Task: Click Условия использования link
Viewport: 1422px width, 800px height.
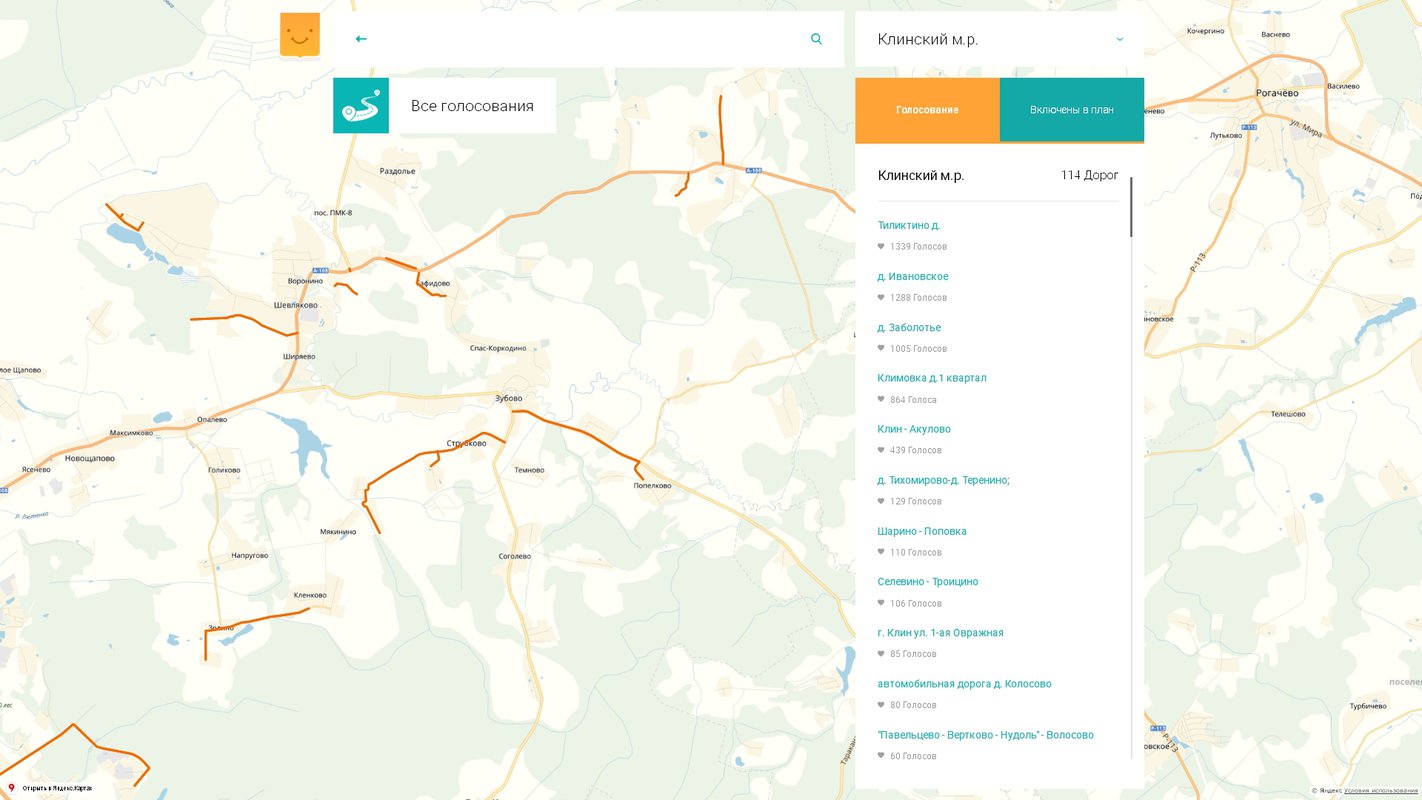Action: click(1381, 791)
